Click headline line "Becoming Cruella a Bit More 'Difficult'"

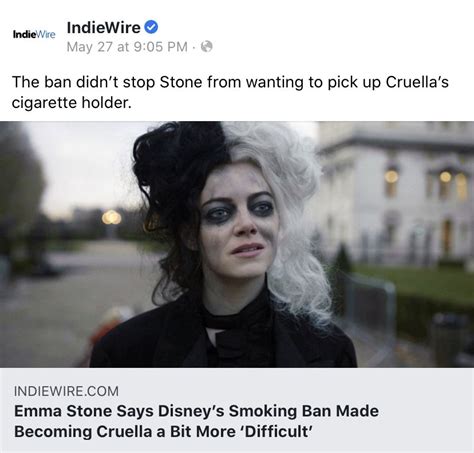tap(163, 431)
